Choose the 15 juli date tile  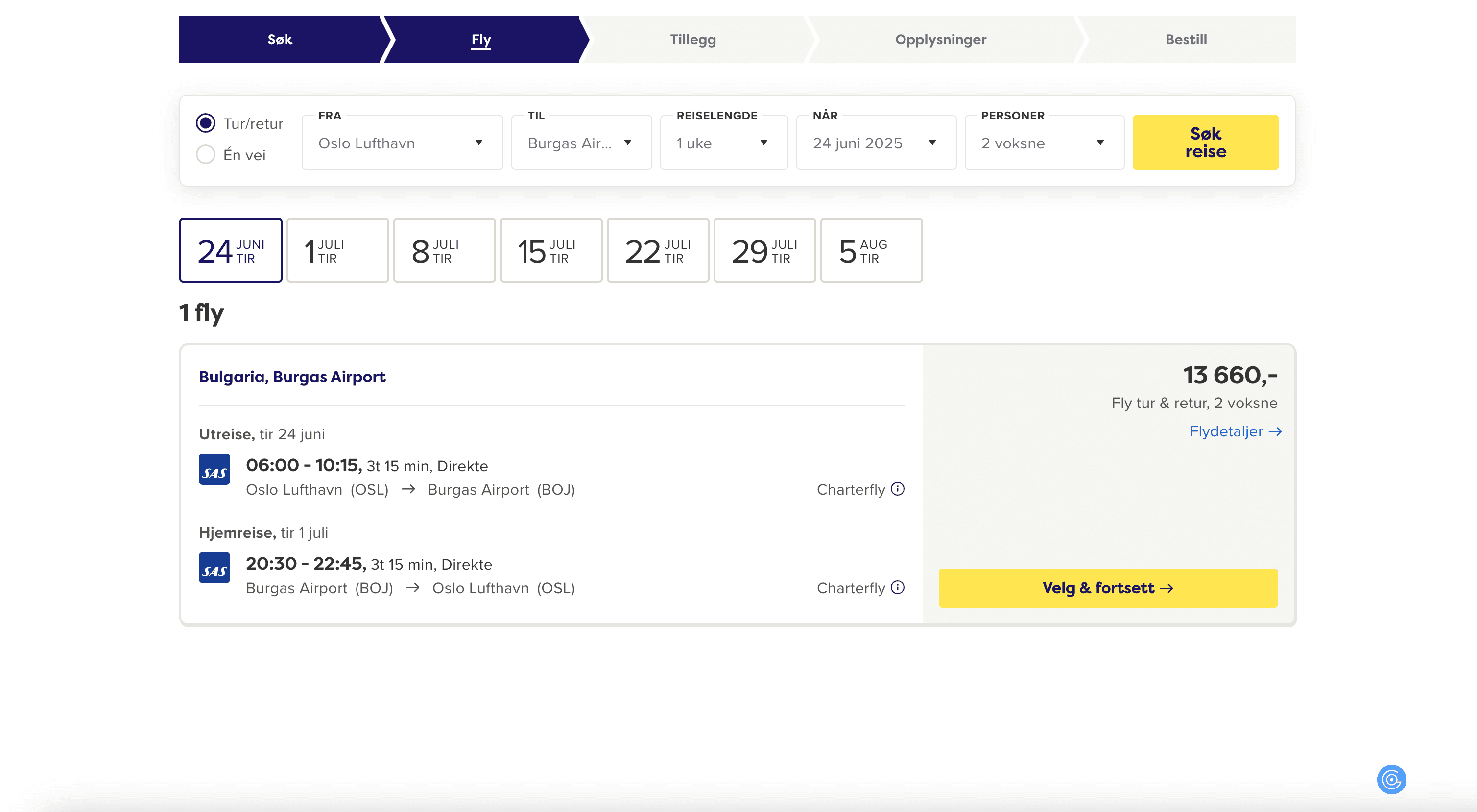[x=550, y=251]
